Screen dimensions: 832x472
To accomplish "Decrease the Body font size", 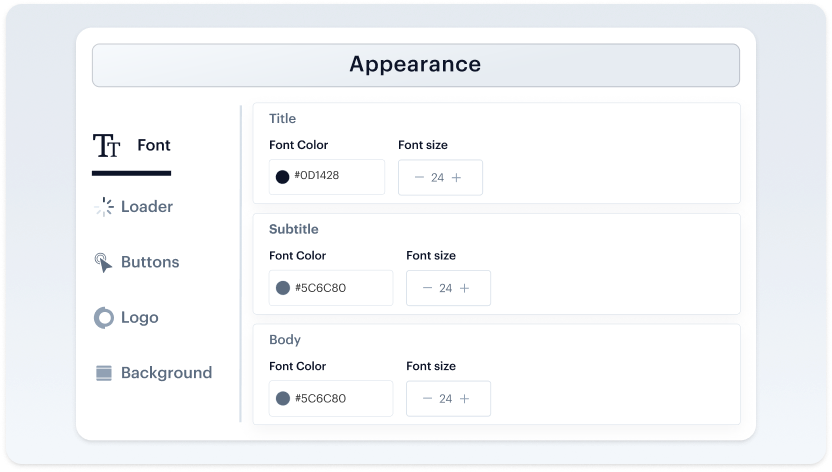I will (427, 398).
